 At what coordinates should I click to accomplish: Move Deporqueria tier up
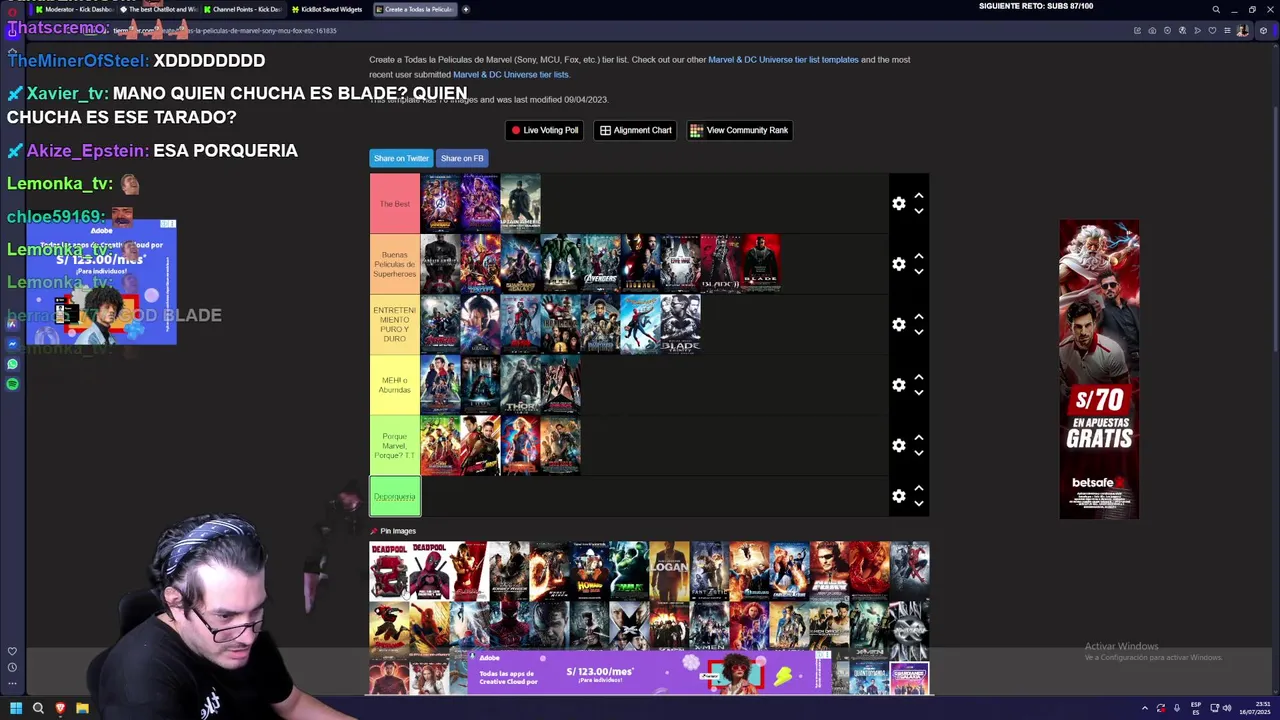[918, 489]
